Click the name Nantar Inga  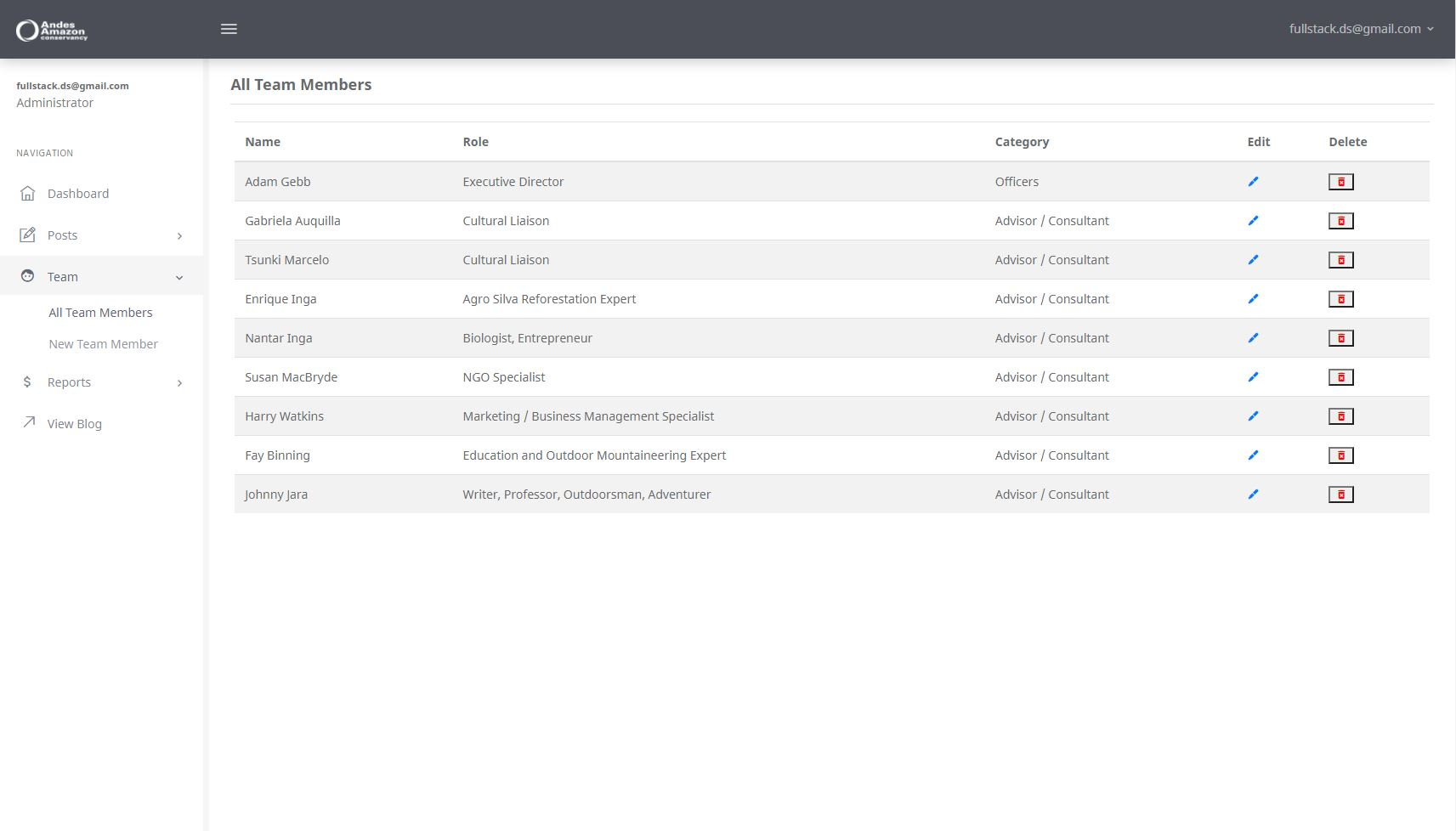pos(279,338)
